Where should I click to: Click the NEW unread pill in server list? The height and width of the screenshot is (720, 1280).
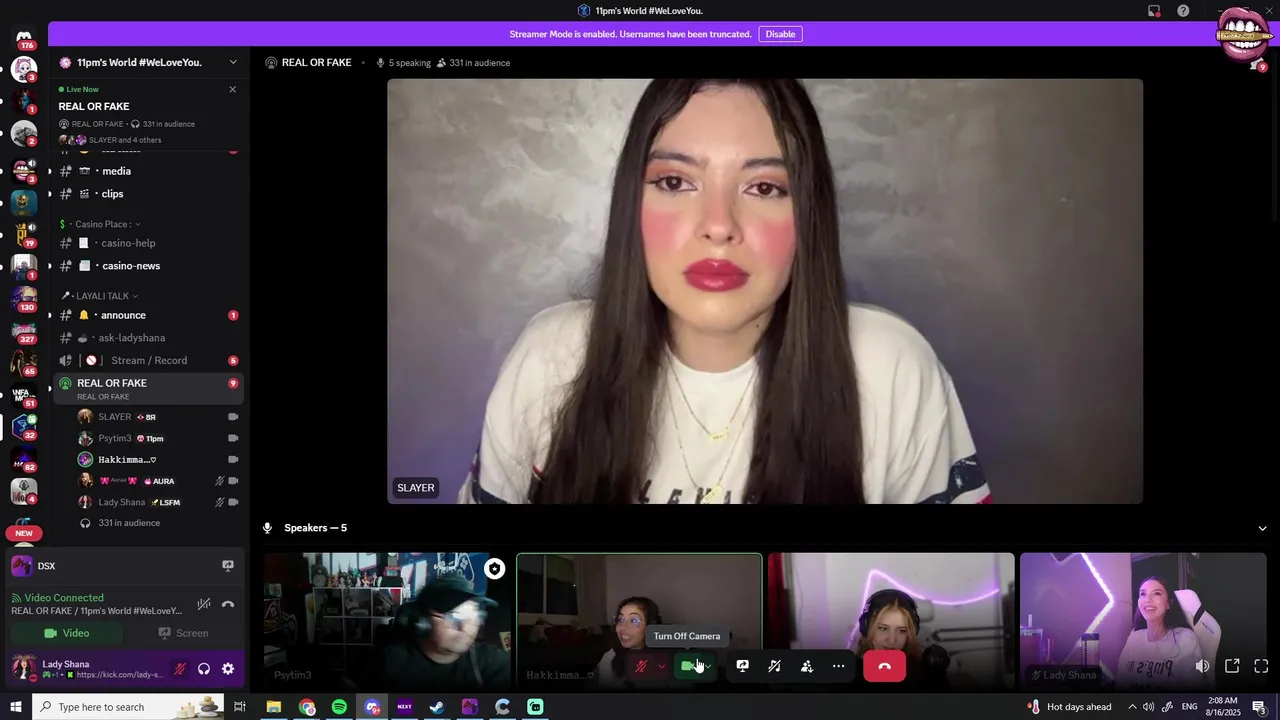[x=24, y=533]
